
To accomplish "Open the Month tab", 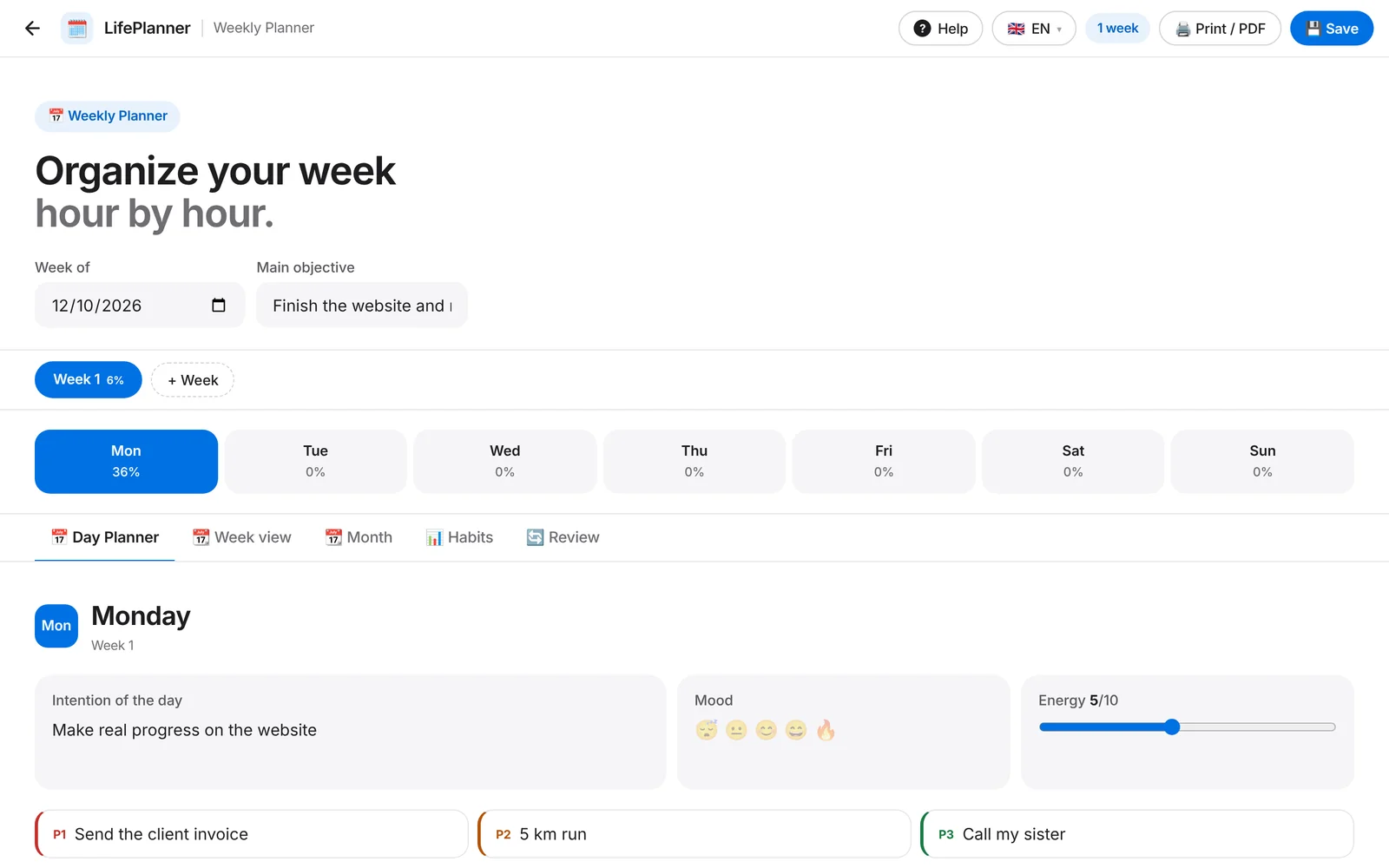I will (359, 537).
